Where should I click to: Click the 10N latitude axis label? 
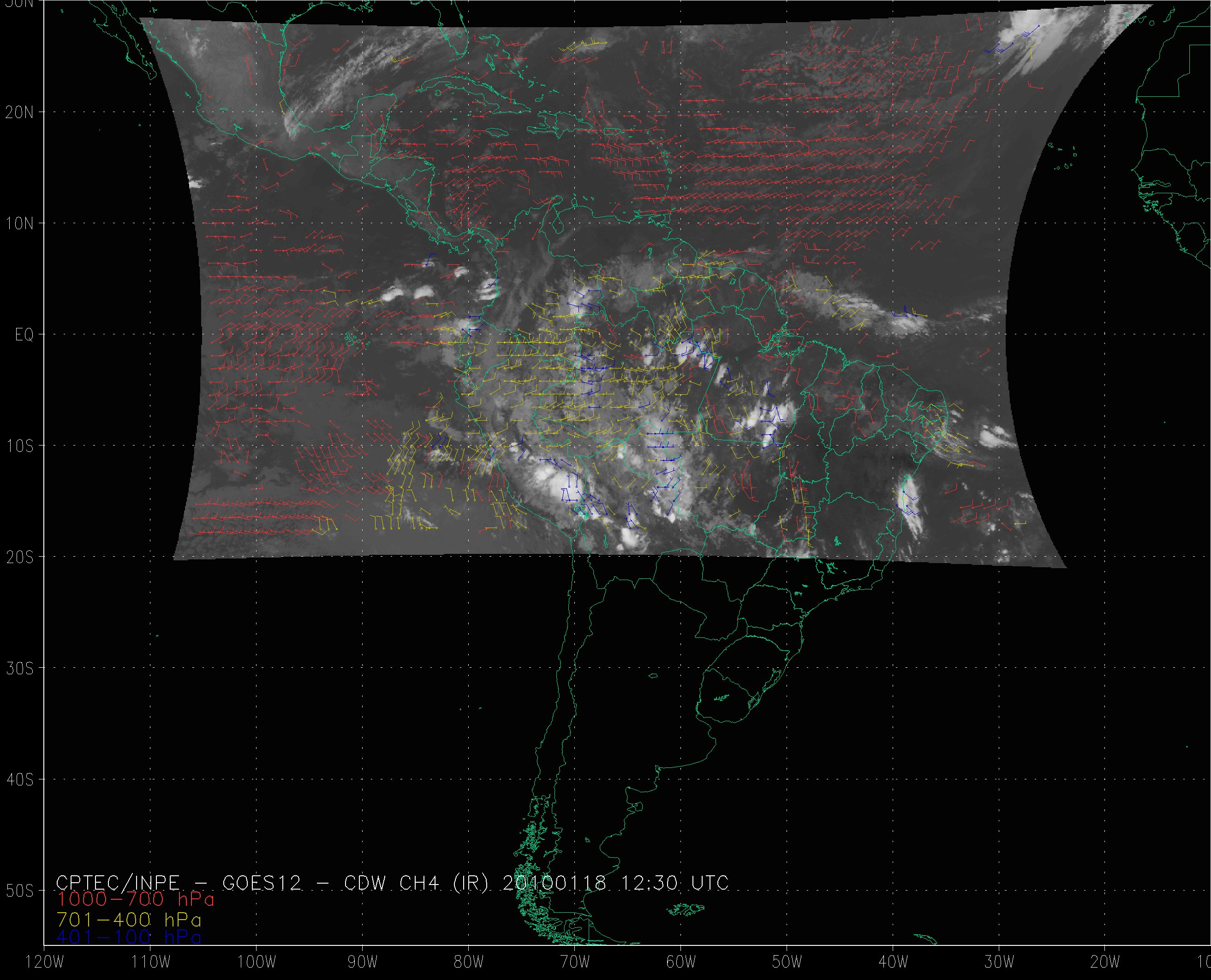(x=19, y=224)
